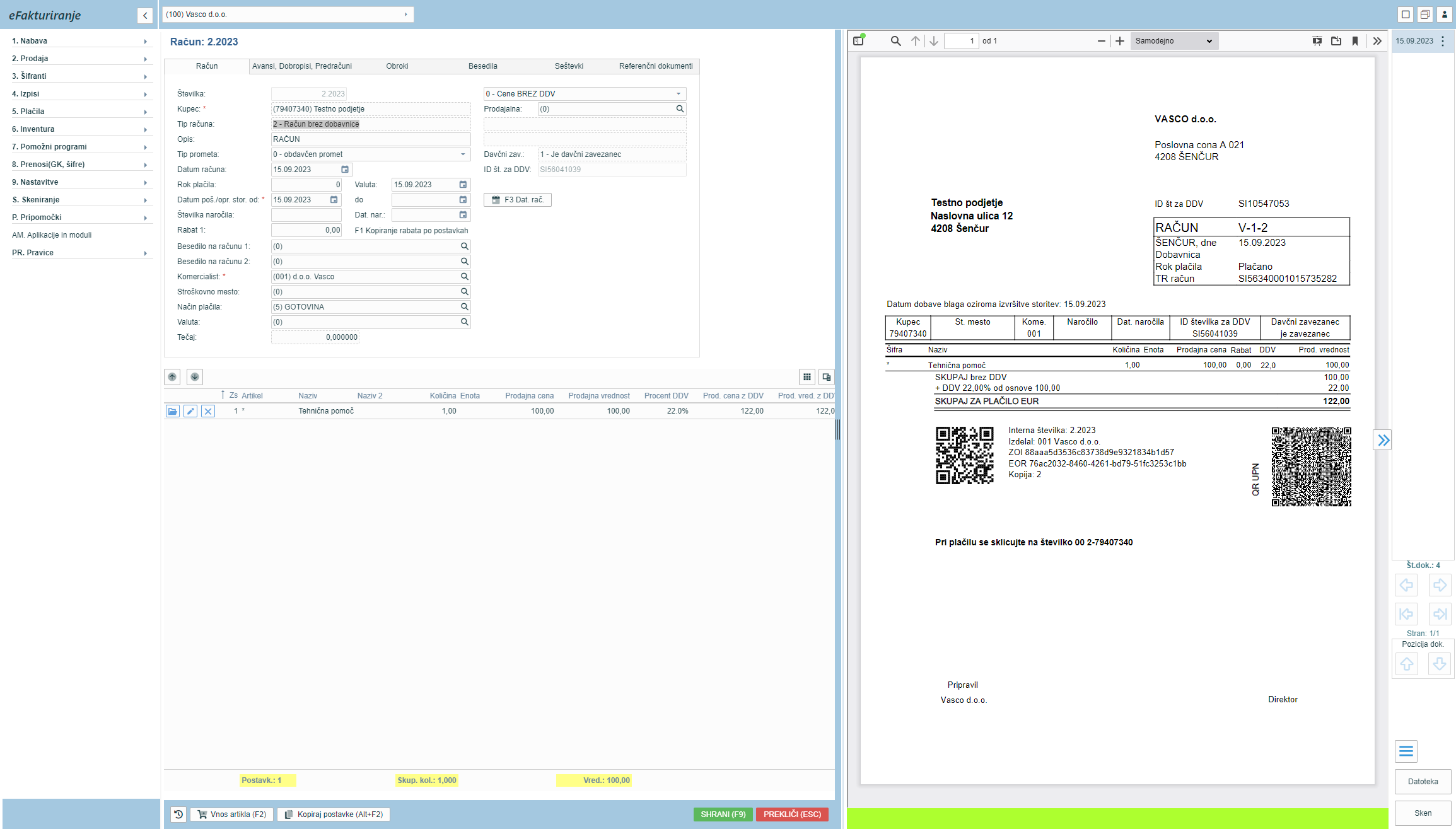This screenshot has width=1456, height=829.
Task: Click the Opis input field
Action: pos(371,139)
